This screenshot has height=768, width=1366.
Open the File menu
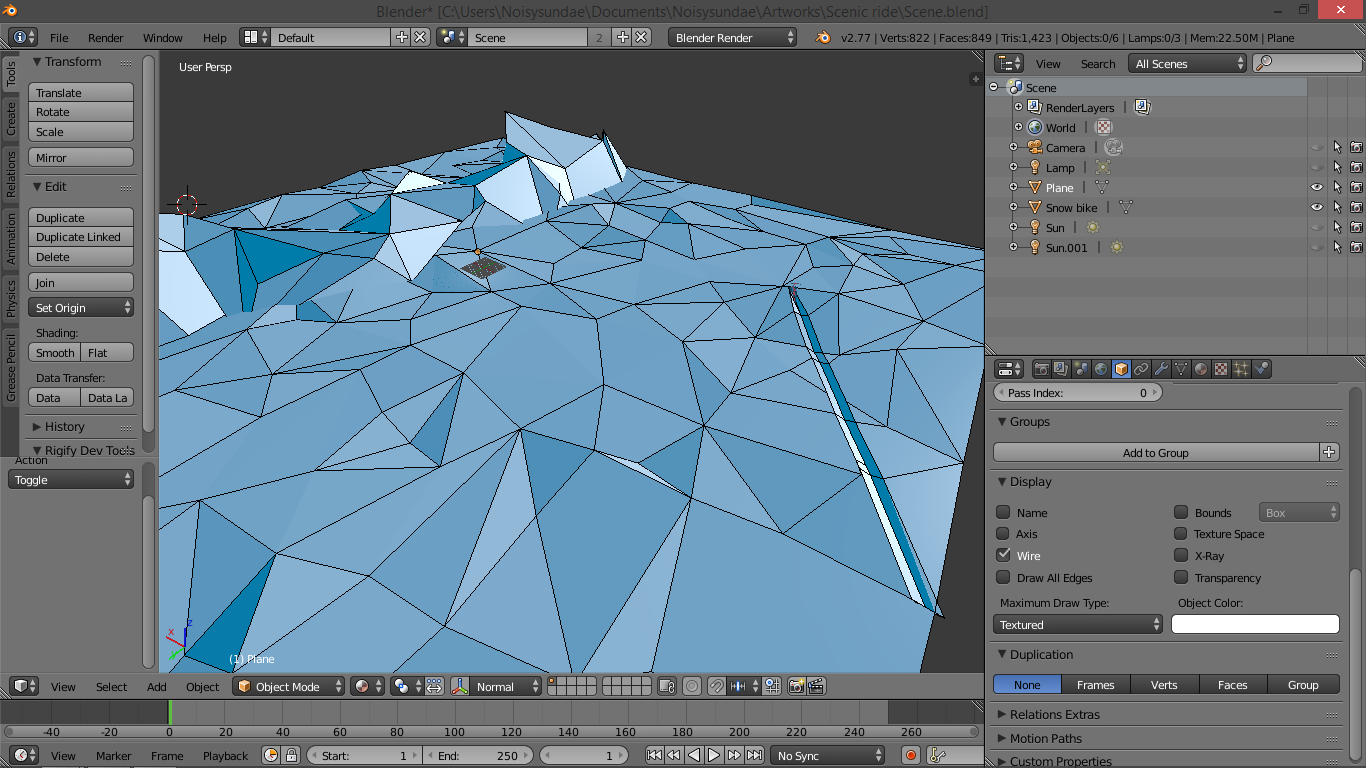pyautogui.click(x=59, y=37)
